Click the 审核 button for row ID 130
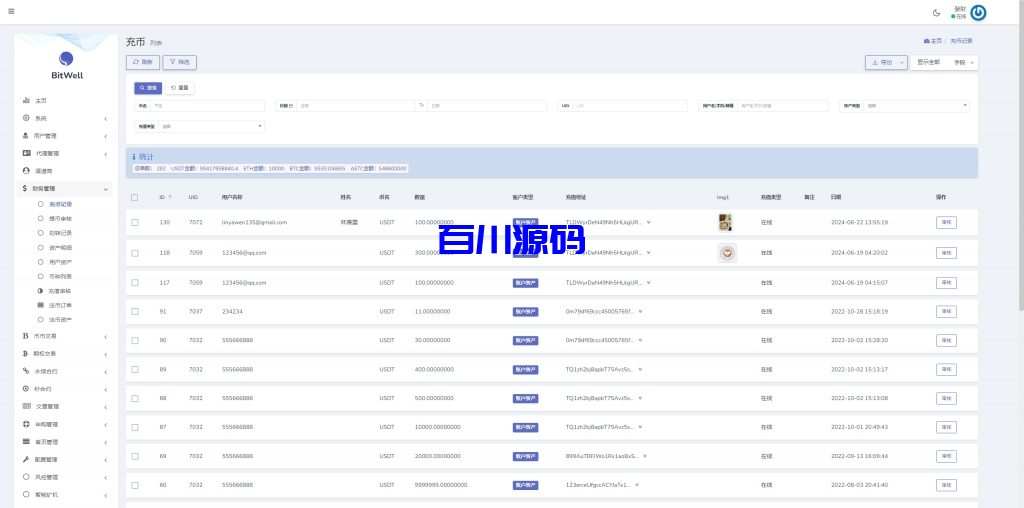Image resolution: width=1024 pixels, height=508 pixels. pos(946,222)
